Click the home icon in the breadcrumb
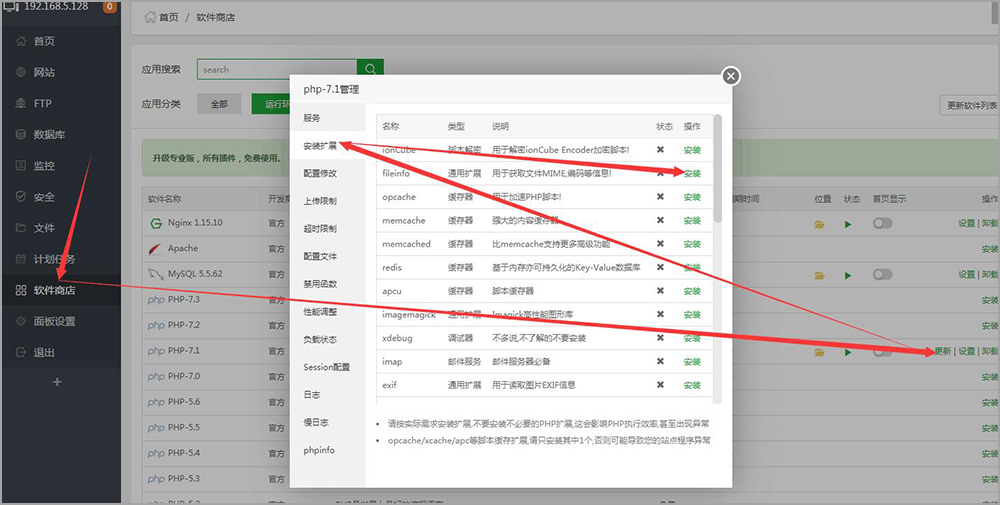This screenshot has height=505, width=1000. tap(150, 17)
